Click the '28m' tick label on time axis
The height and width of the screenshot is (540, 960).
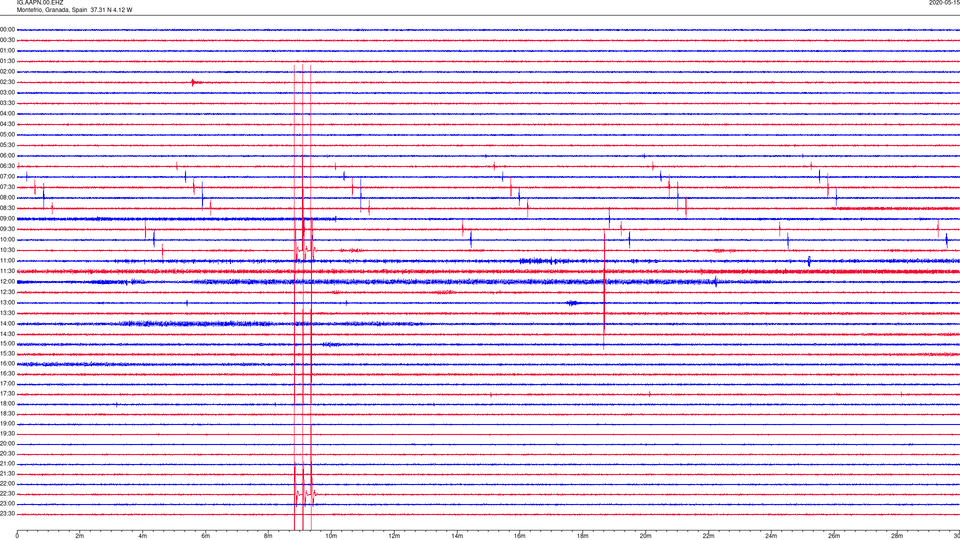[896, 536]
